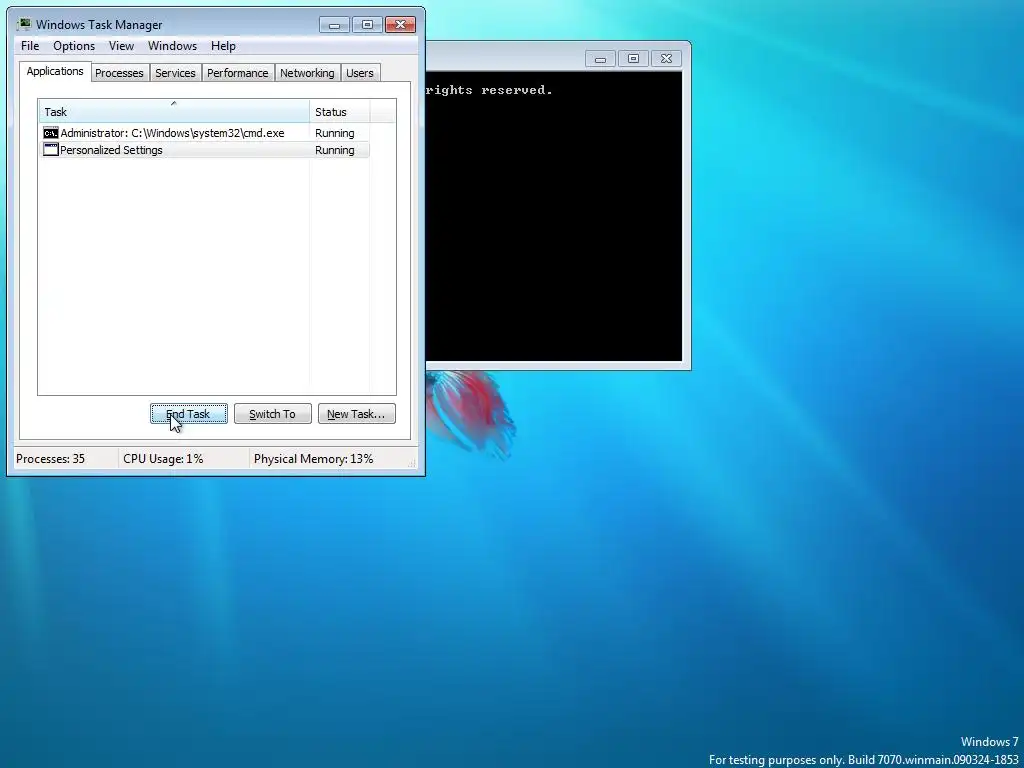Switch to the Performance tab
The height and width of the screenshot is (768, 1024).
(238, 73)
